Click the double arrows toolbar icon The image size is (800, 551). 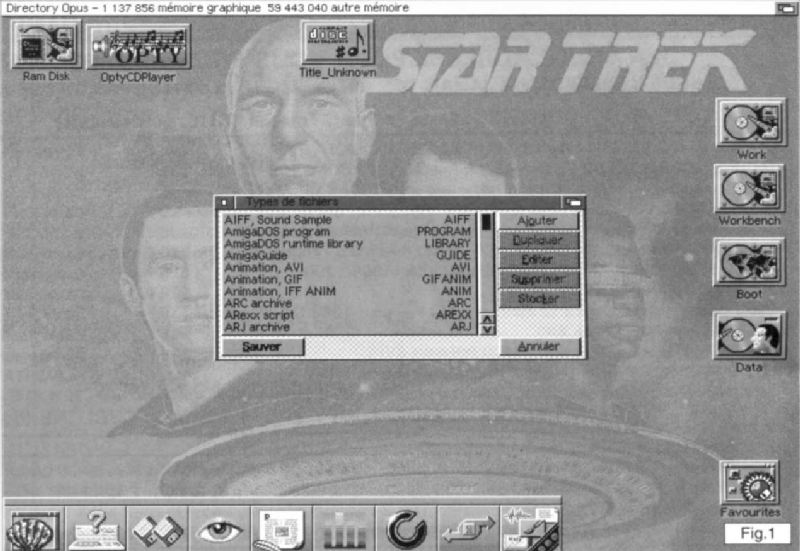(x=468, y=529)
